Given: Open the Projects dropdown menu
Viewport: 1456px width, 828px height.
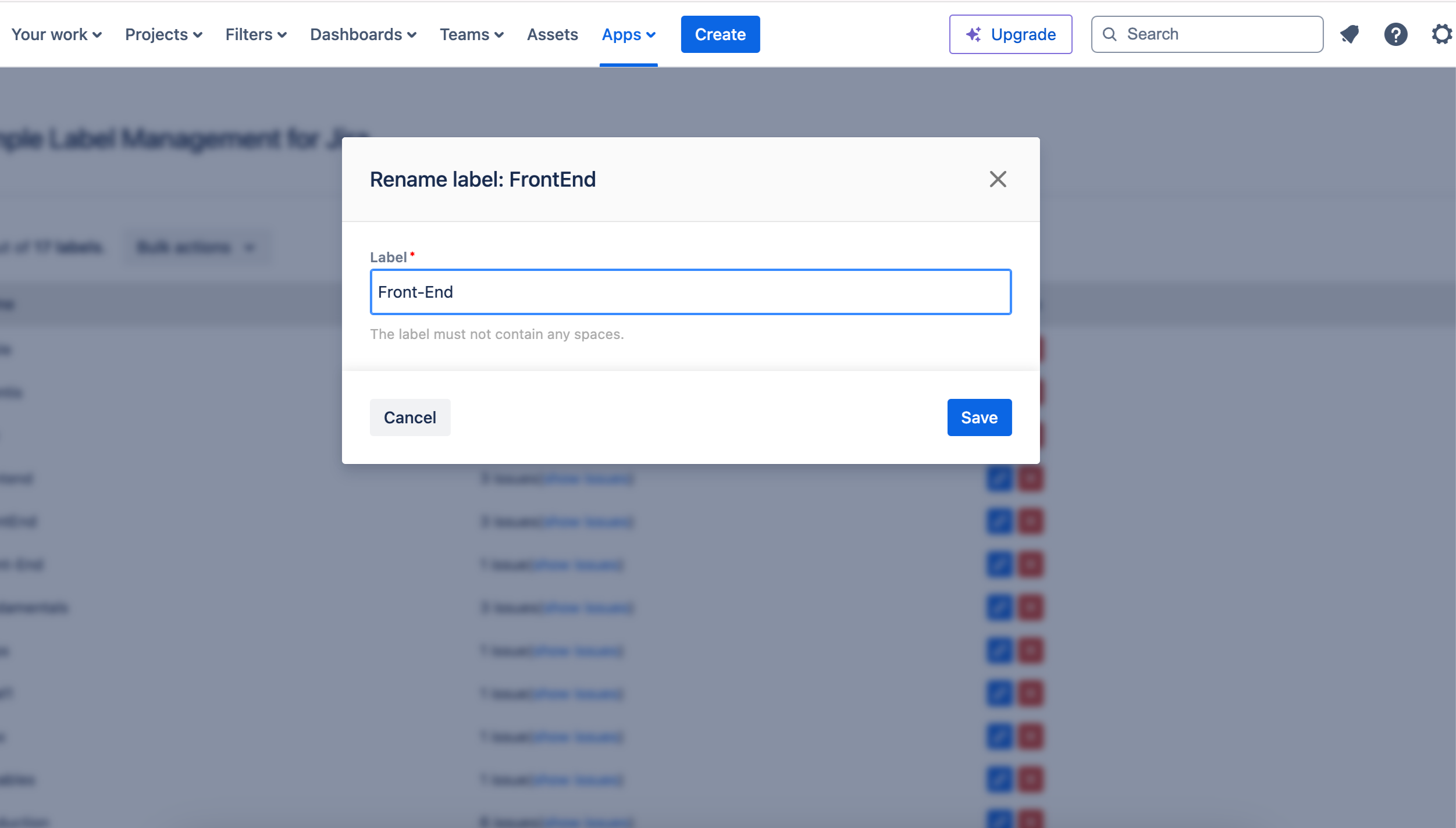Looking at the screenshot, I should coord(163,34).
